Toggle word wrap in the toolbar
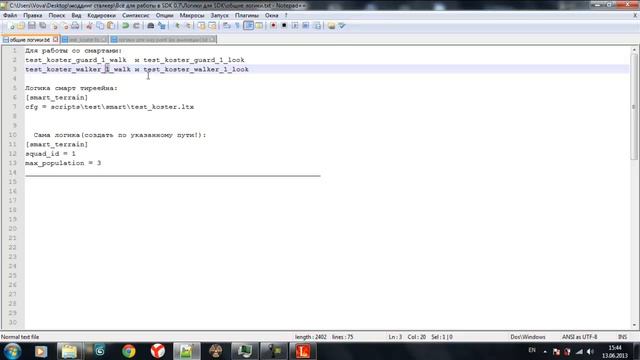Viewport: 640px width, 360px height. [227, 26]
